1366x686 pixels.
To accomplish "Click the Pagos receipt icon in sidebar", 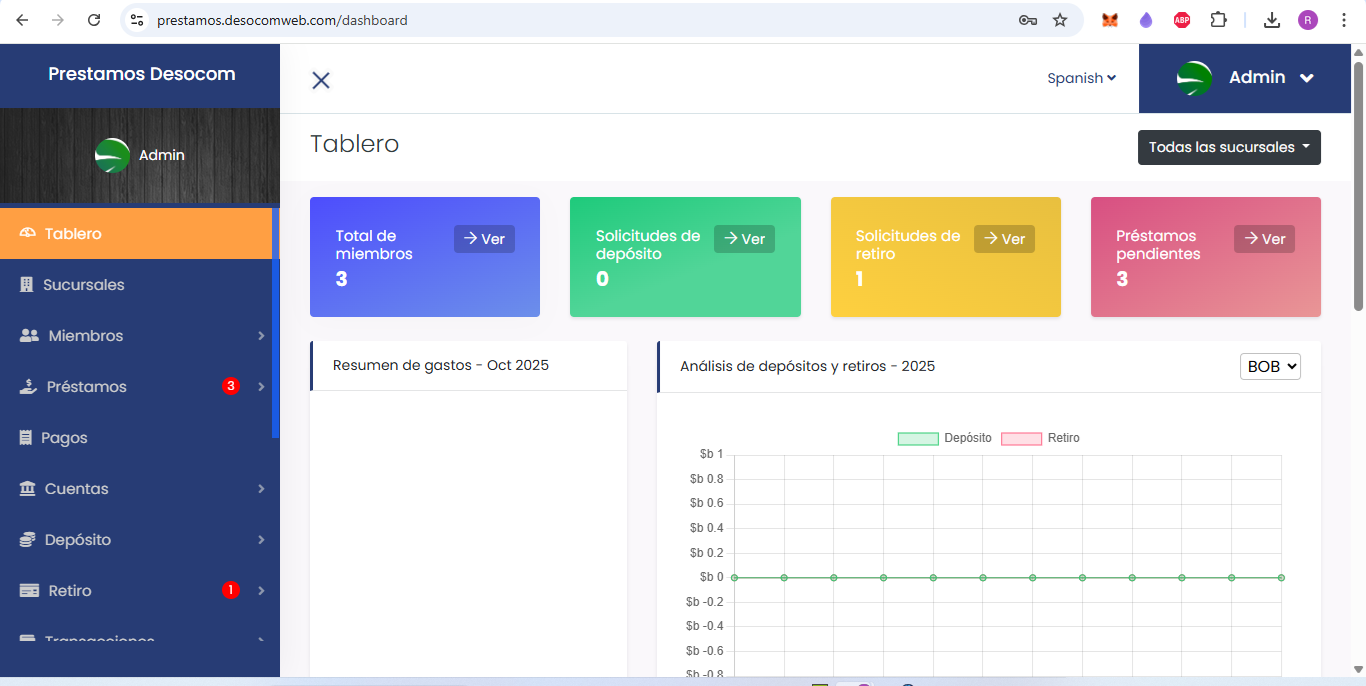I will tap(26, 438).
